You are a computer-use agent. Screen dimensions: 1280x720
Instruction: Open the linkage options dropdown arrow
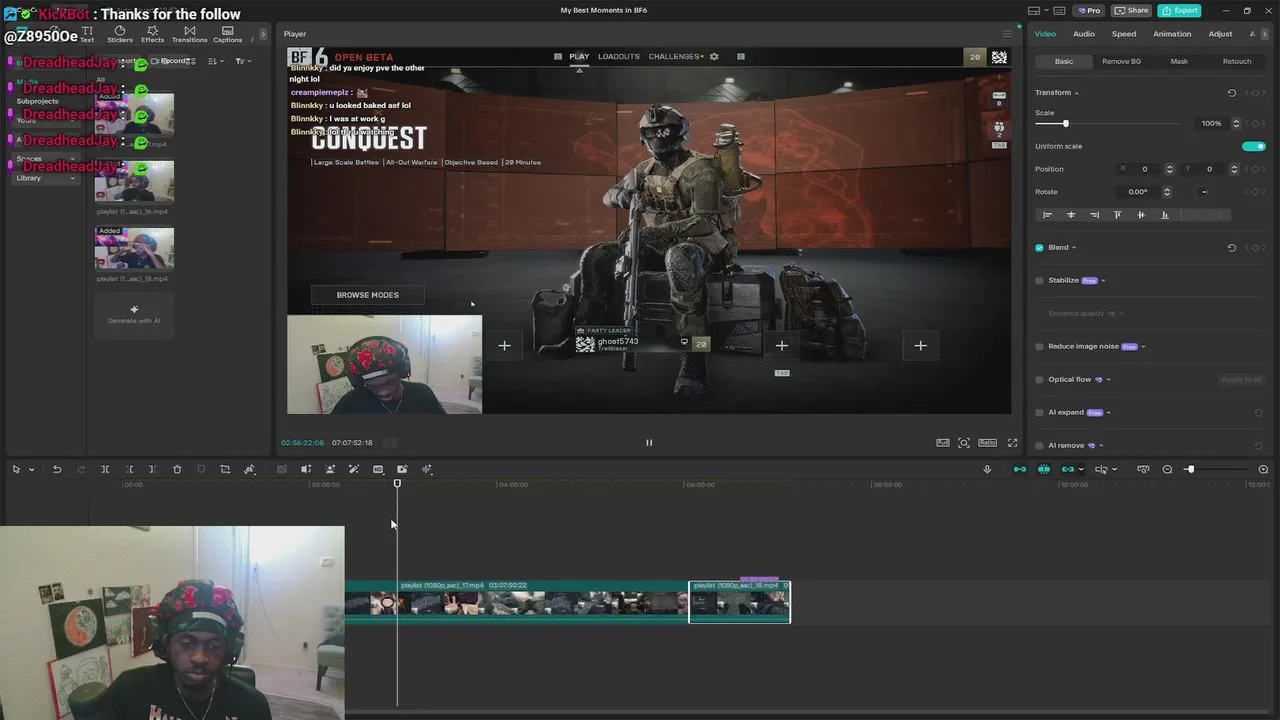(1081, 469)
